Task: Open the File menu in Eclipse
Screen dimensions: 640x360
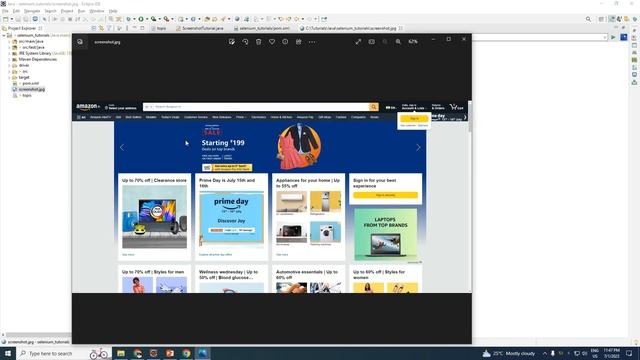Action: click(x=5, y=11)
